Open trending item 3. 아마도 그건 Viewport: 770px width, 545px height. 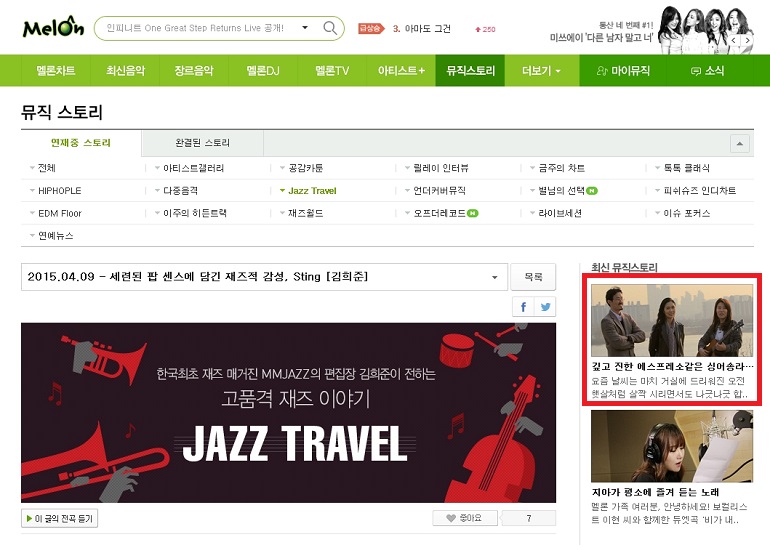422,29
